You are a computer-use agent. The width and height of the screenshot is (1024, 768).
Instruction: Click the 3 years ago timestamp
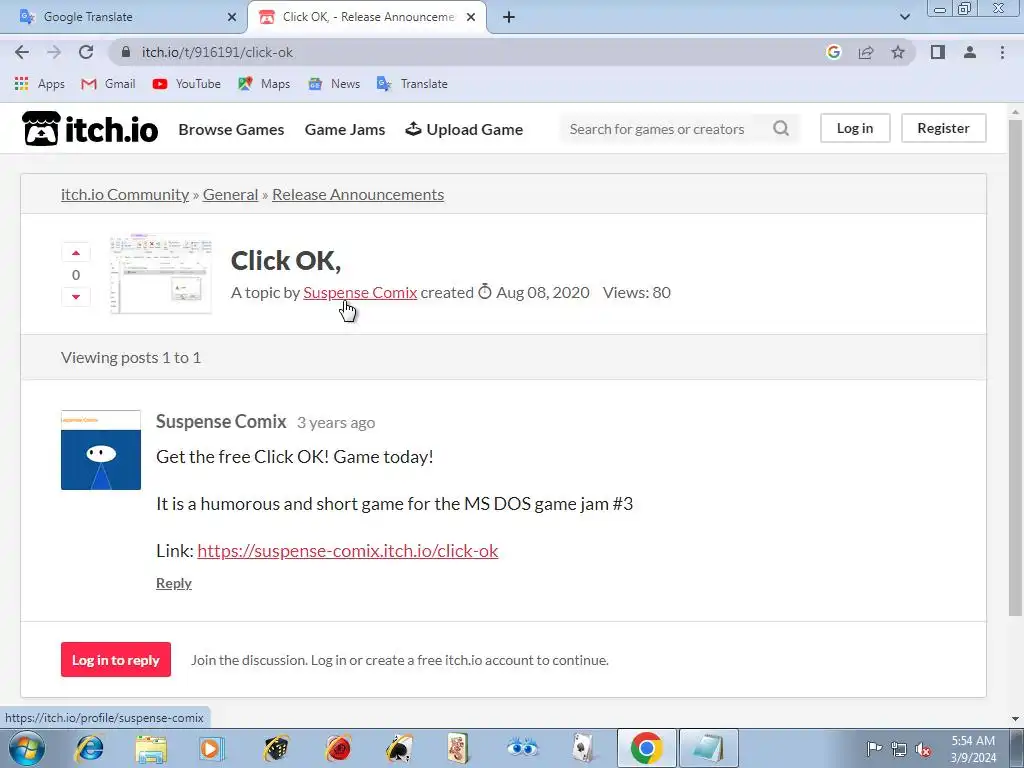[336, 423]
